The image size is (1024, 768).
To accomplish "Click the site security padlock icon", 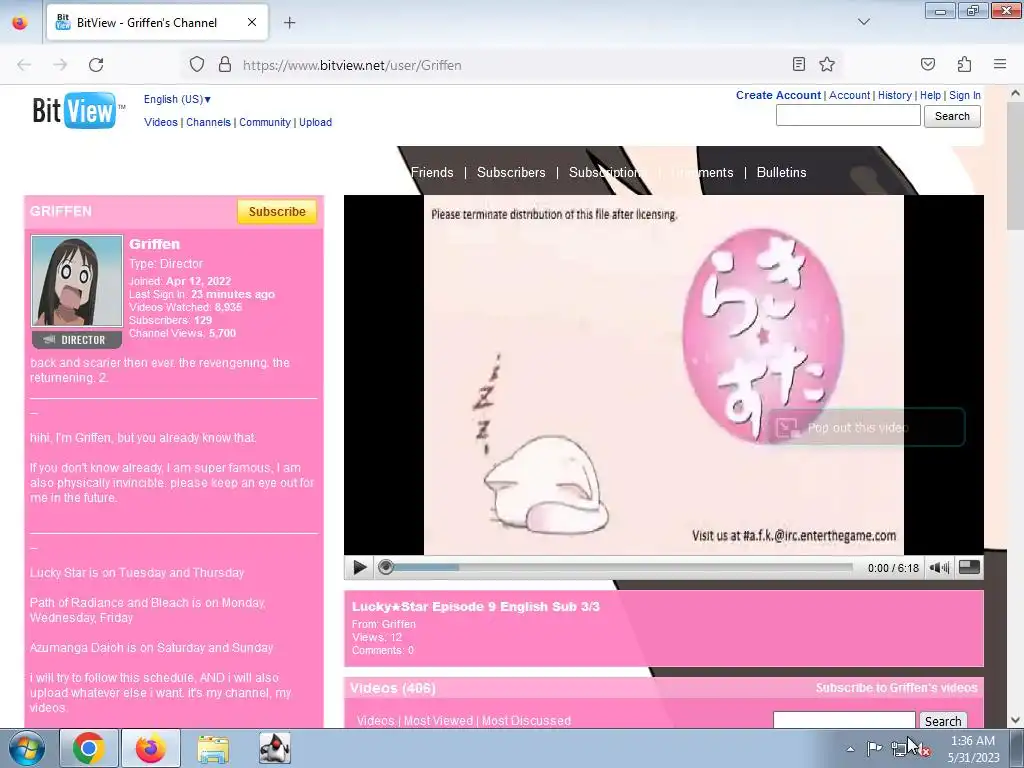I will (225, 65).
